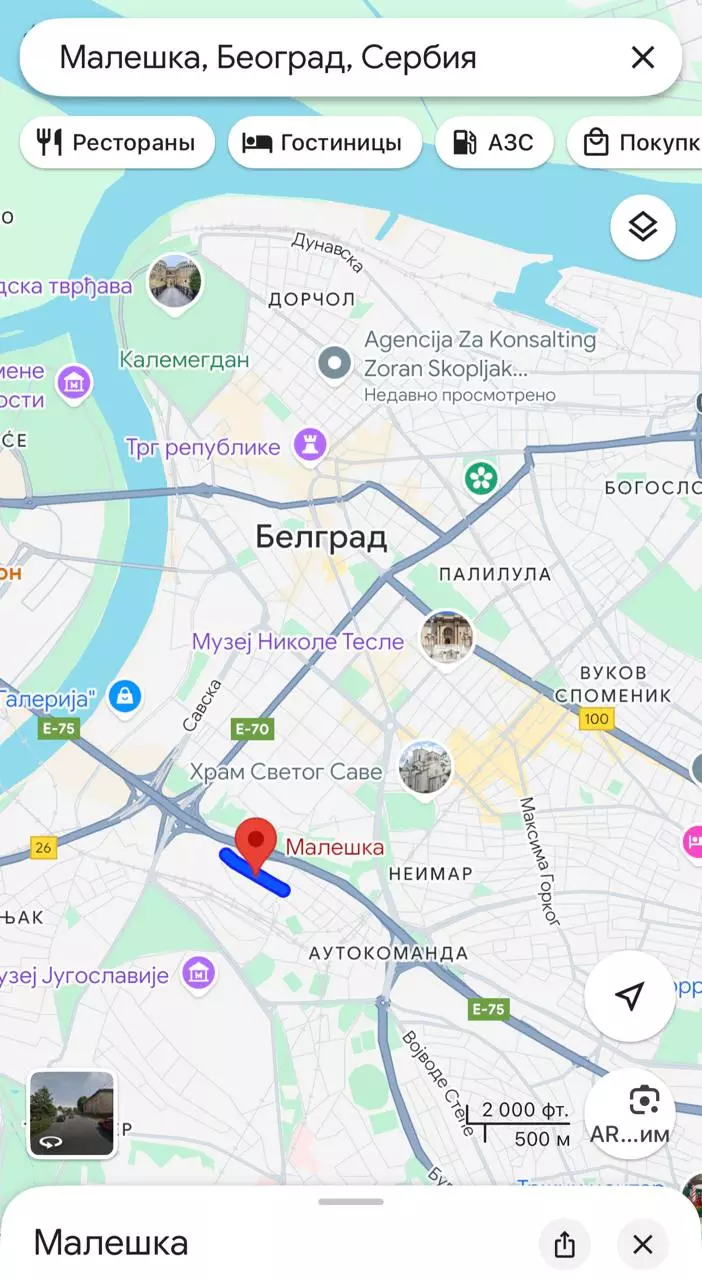
Task: Open Street View thumbnail preview
Action: [71, 1113]
